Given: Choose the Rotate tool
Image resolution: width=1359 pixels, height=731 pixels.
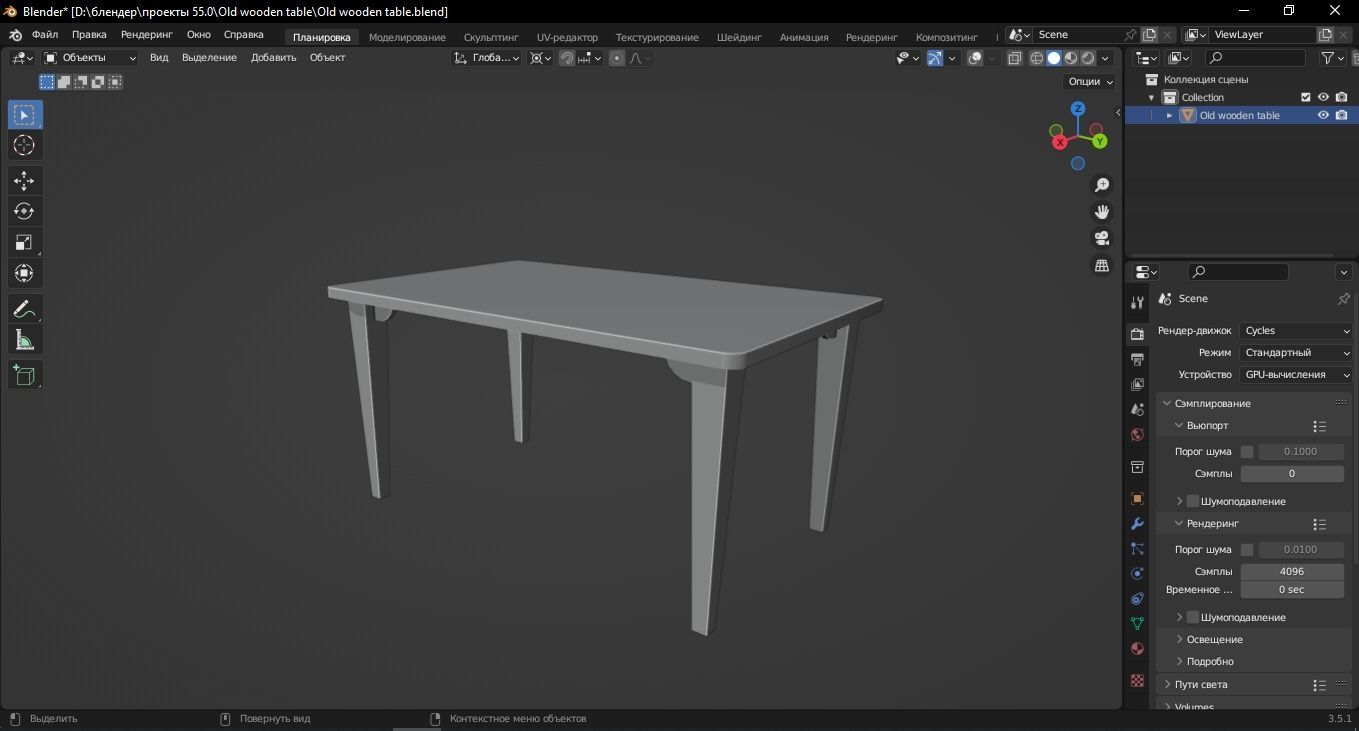Looking at the screenshot, I should [x=25, y=211].
